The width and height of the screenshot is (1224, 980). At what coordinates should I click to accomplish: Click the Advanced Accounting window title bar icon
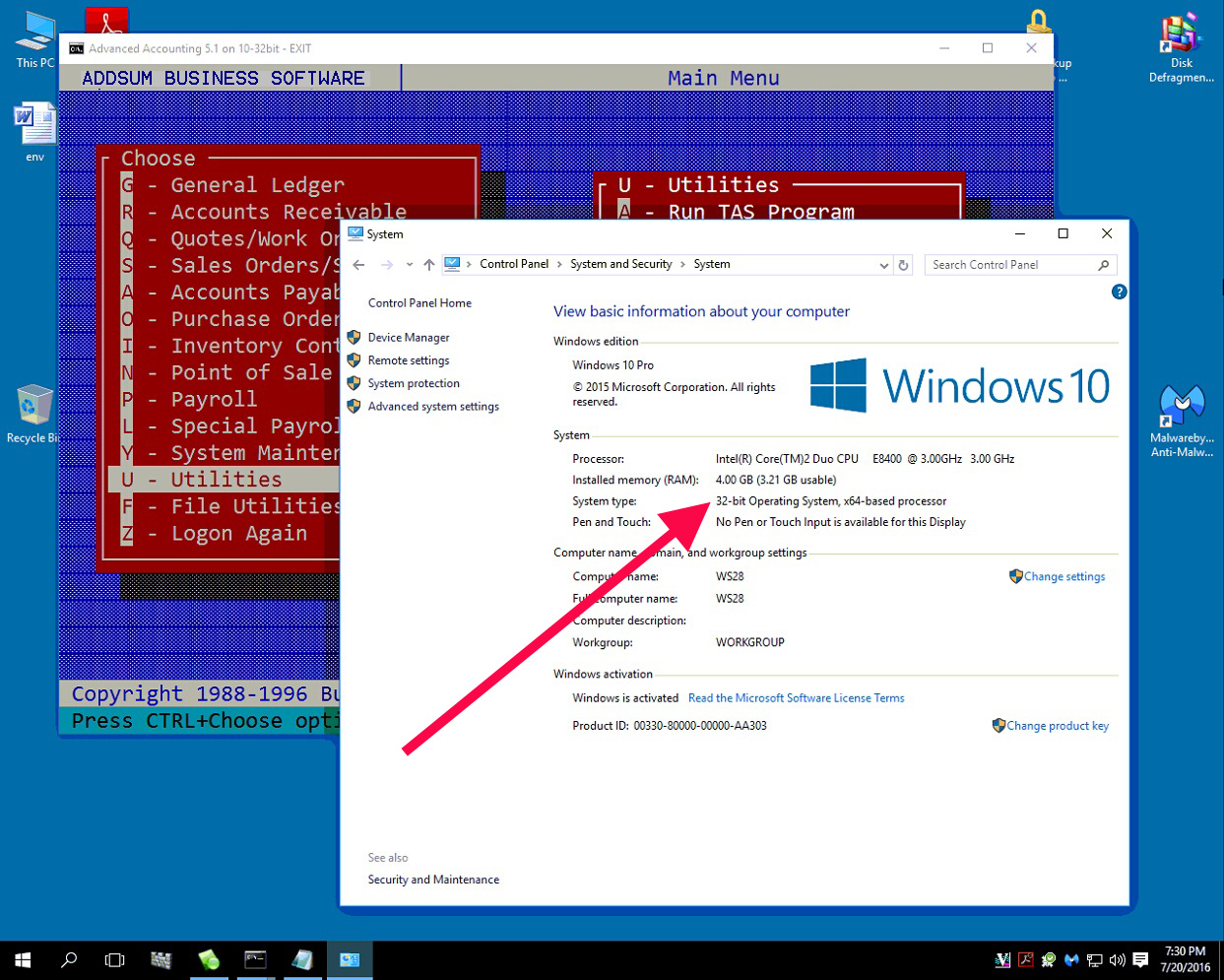click(76, 48)
